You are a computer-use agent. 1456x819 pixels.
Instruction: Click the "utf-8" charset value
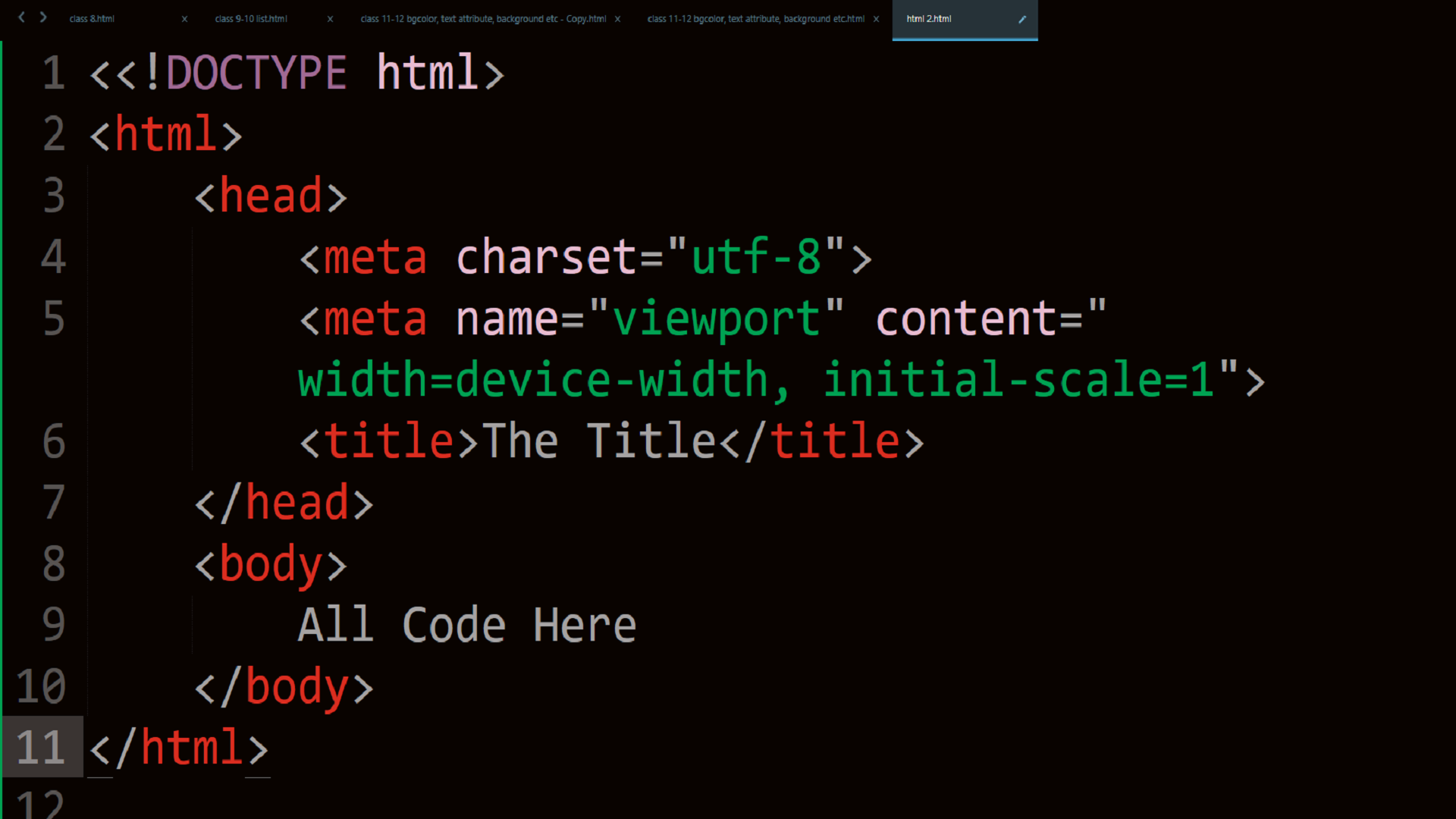pos(756,257)
